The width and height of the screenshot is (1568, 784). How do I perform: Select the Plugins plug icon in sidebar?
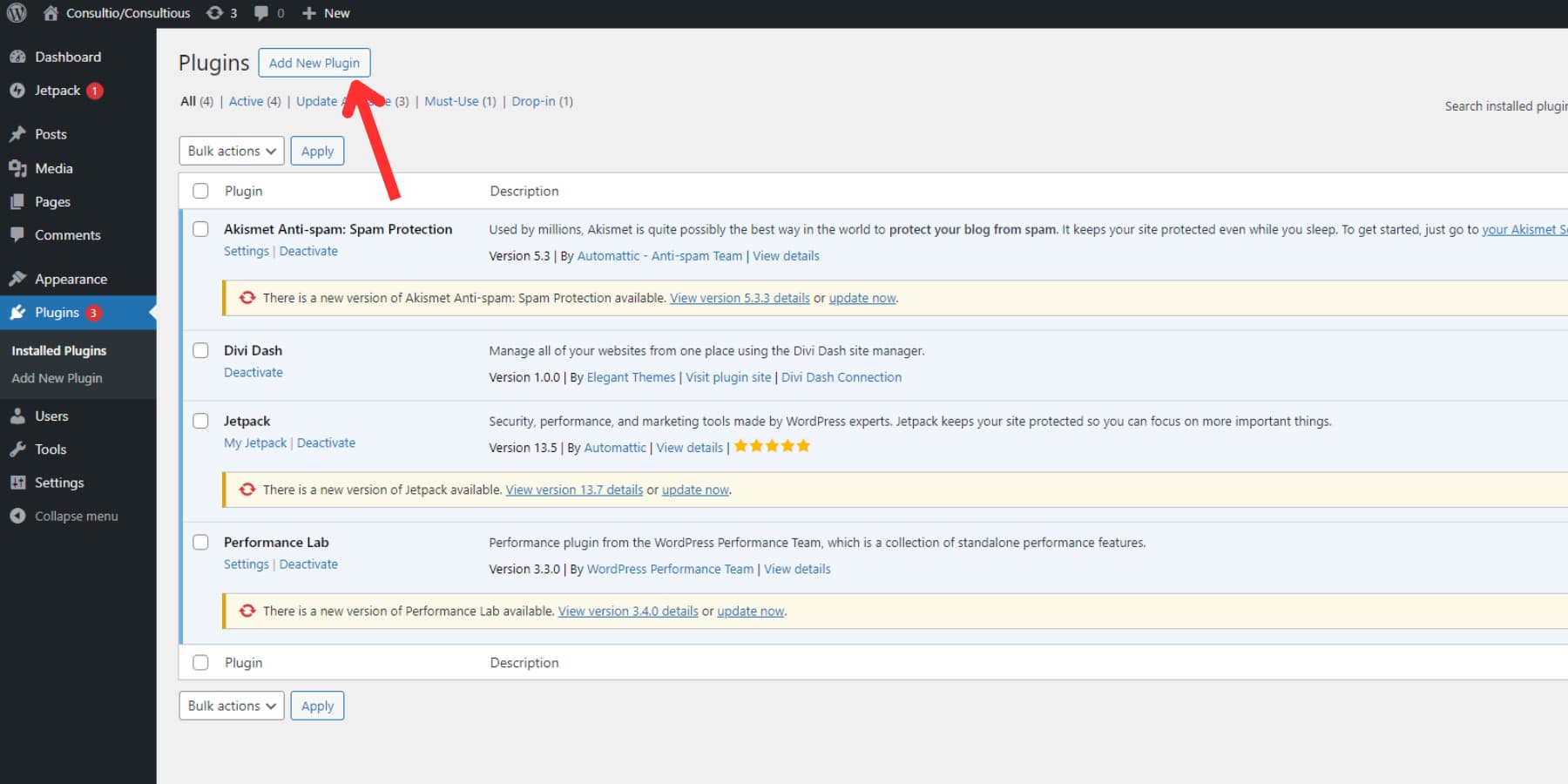tap(18, 312)
